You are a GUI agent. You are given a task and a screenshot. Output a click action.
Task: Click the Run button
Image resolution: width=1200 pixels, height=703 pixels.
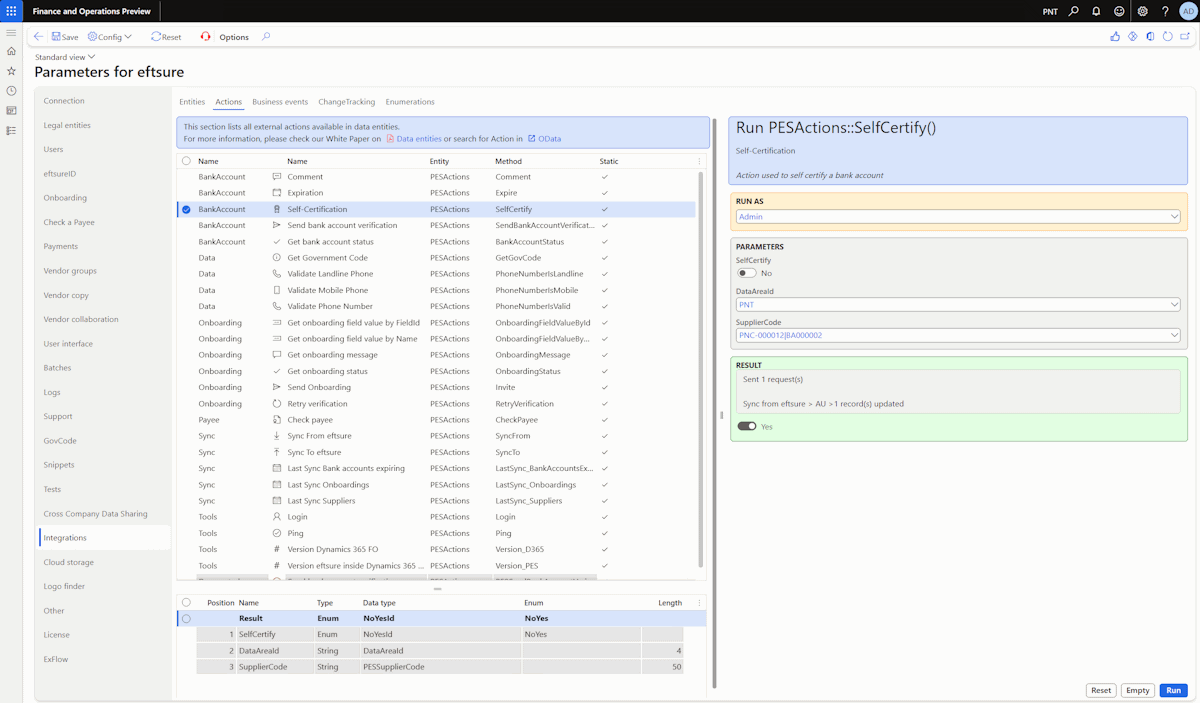tap(1174, 690)
